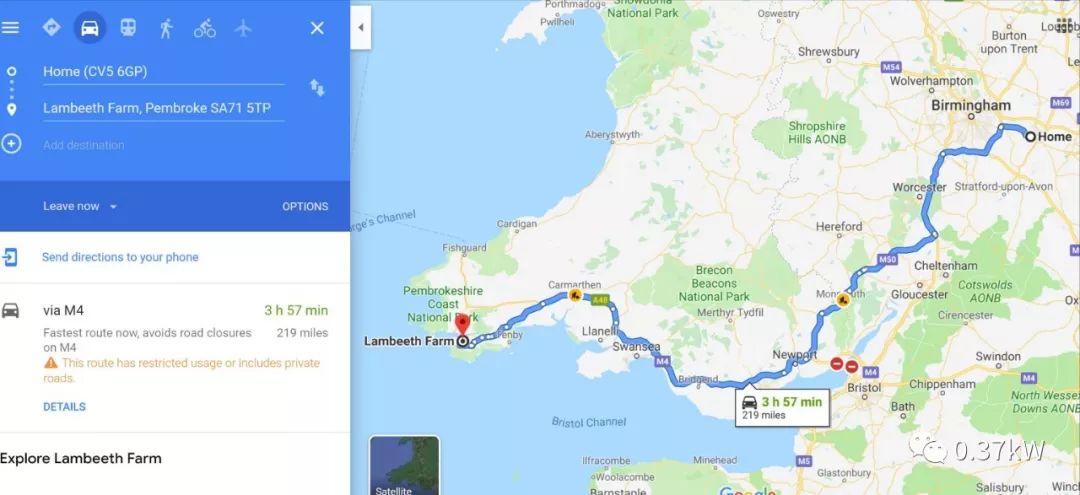Choose walking directions mode

pos(166,28)
